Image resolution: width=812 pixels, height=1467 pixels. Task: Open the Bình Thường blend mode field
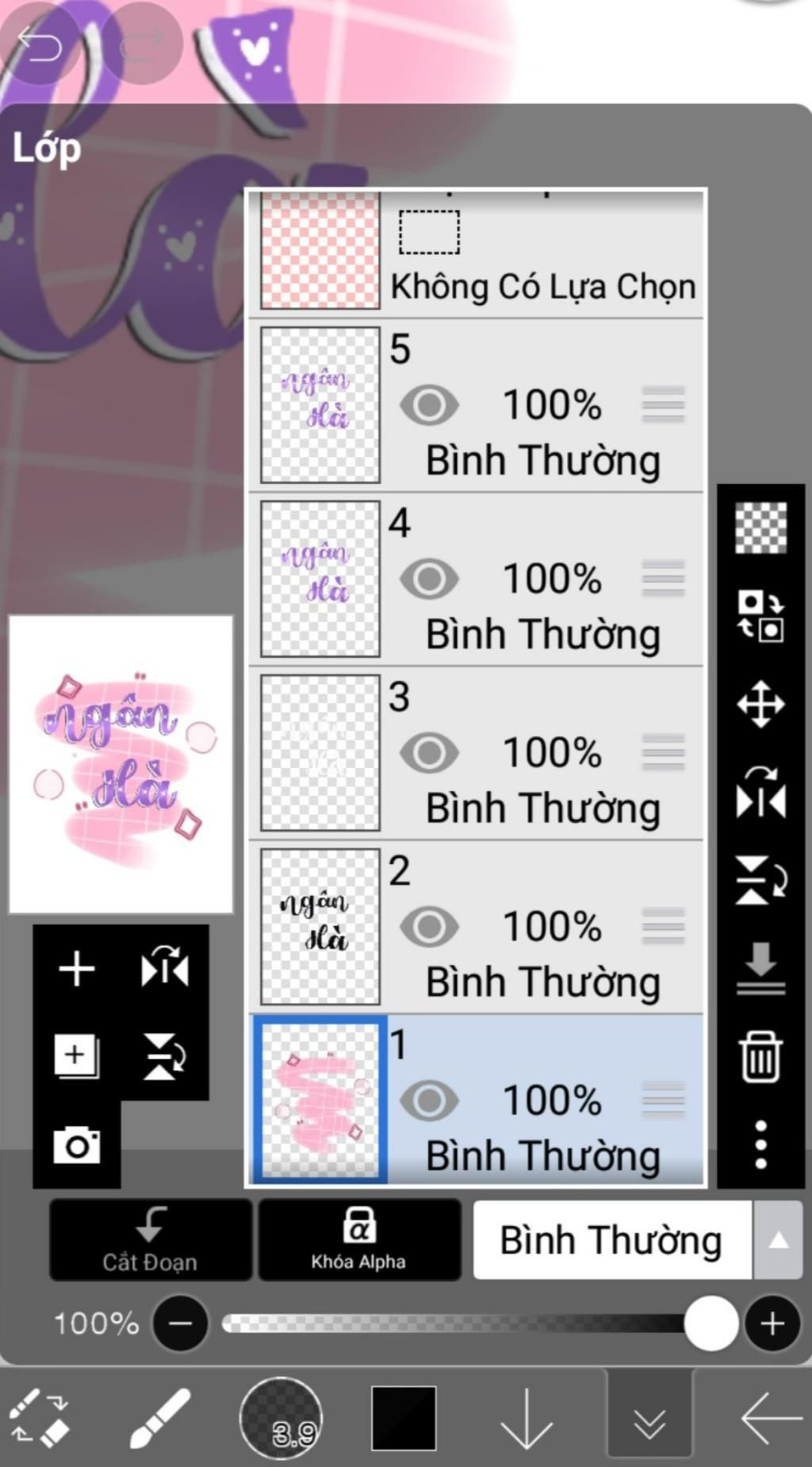(x=612, y=1239)
